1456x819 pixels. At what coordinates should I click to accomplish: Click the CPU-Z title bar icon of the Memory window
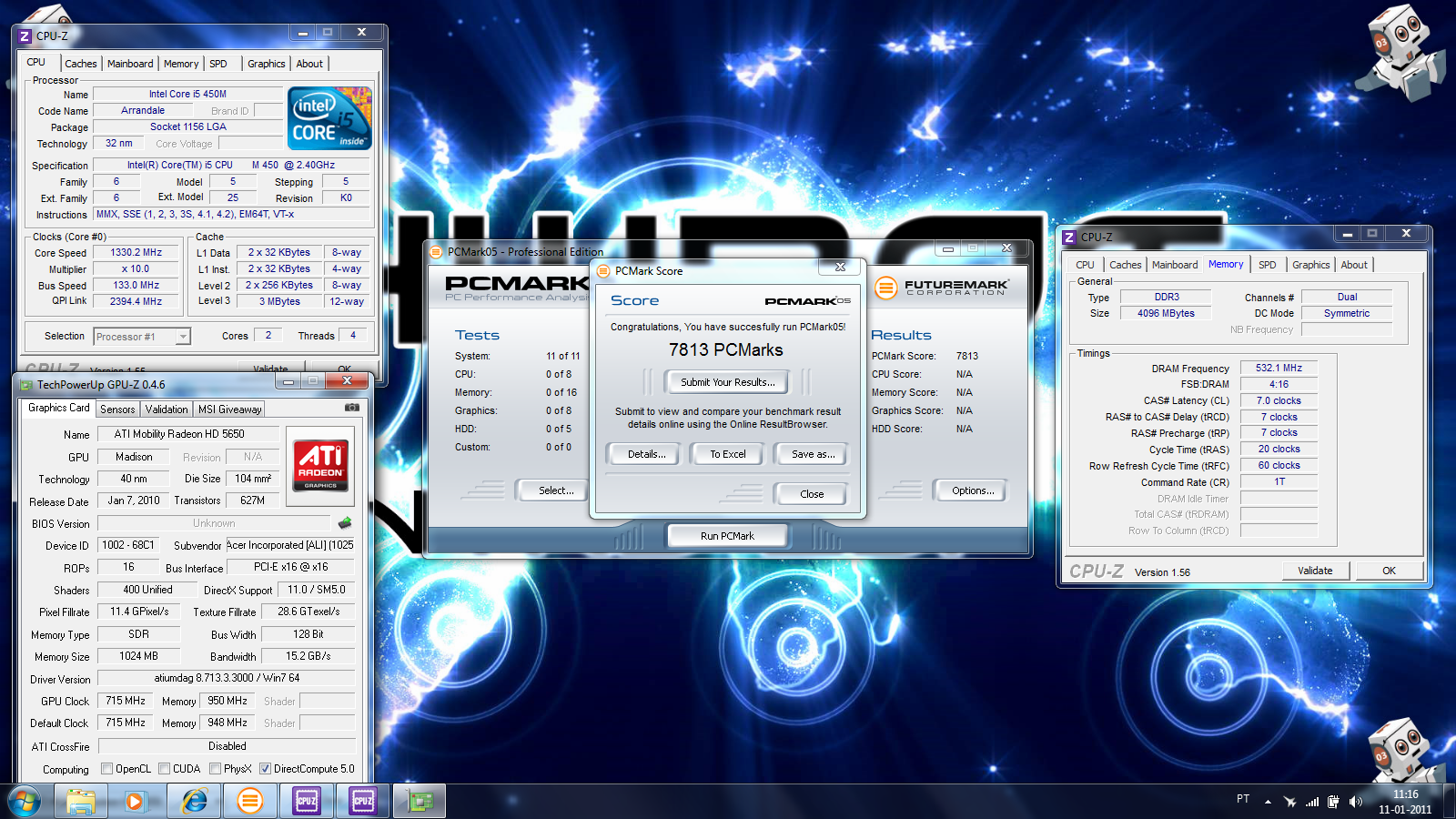click(x=1069, y=237)
